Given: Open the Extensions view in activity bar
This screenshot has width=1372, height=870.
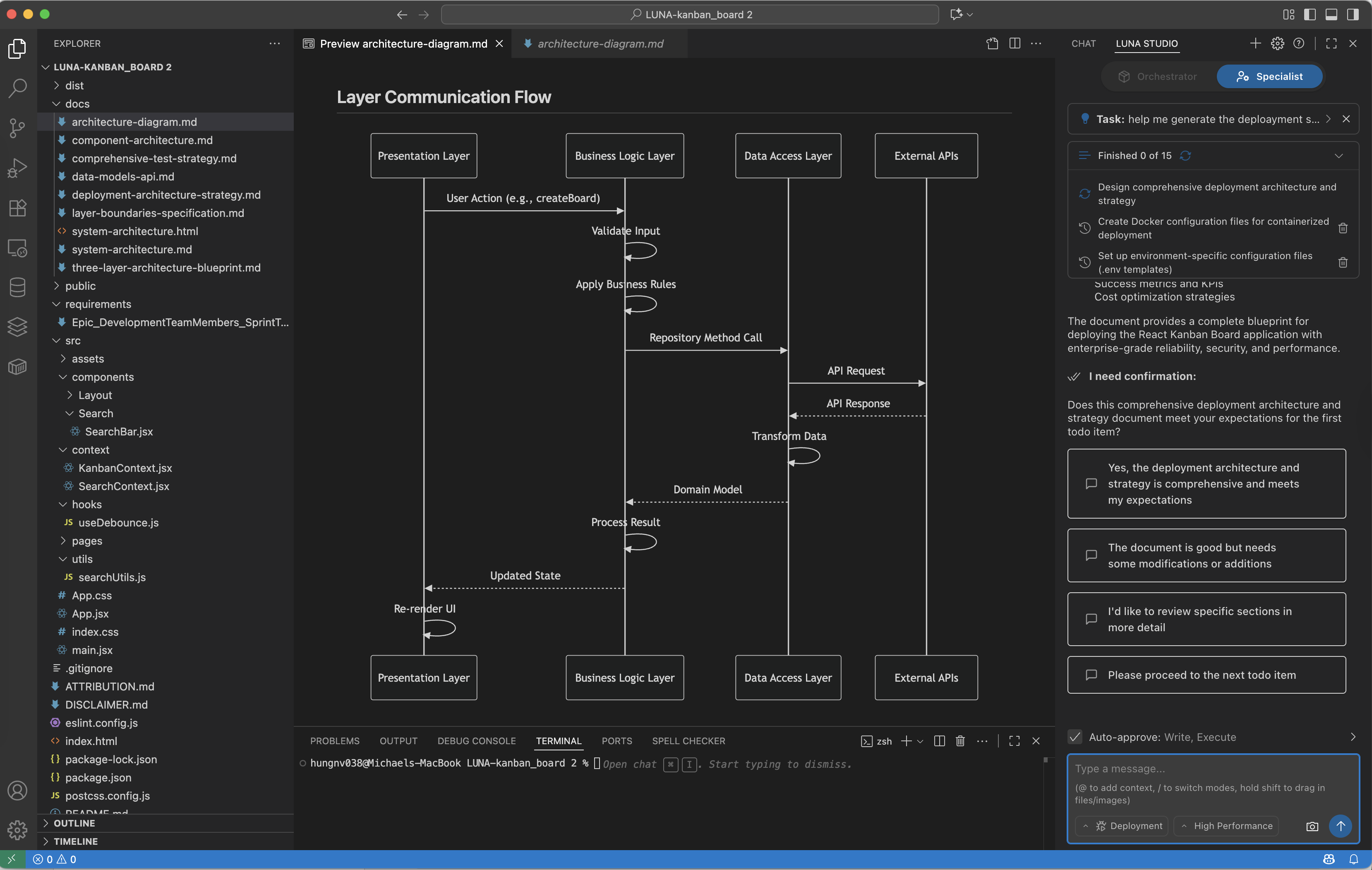Looking at the screenshot, I should 17,208.
